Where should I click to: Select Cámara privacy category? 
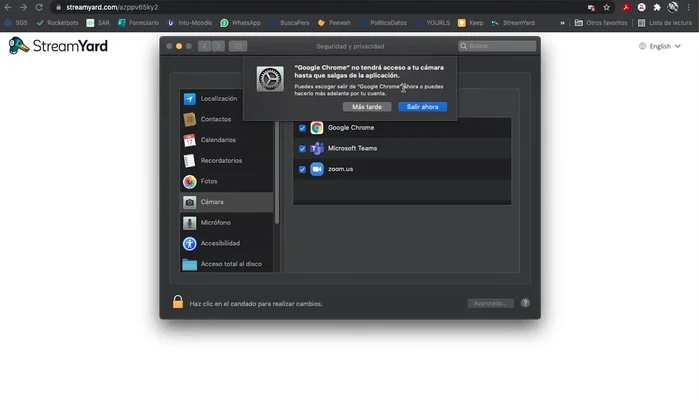226,202
